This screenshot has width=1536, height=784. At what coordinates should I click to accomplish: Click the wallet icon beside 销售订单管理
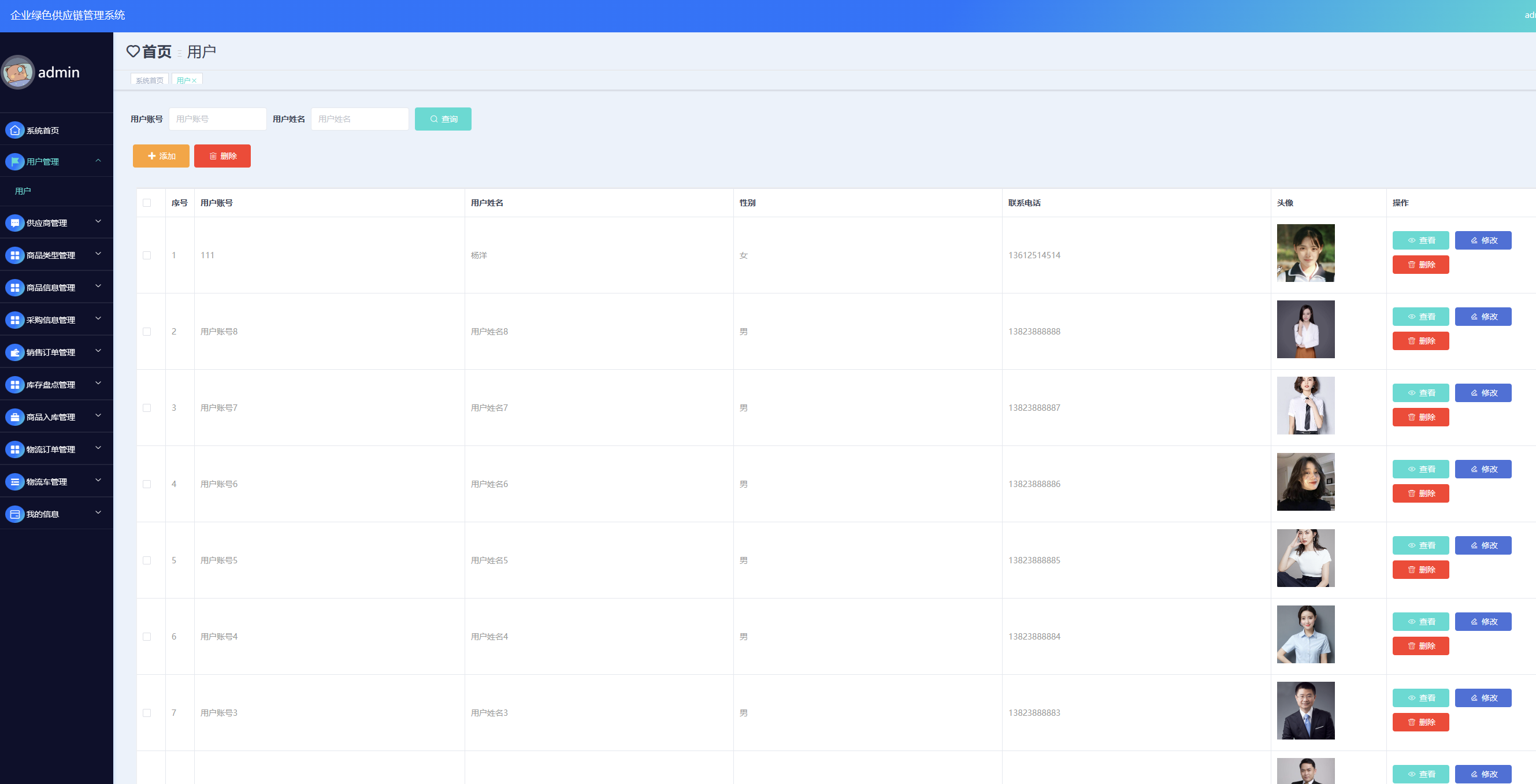(x=15, y=352)
